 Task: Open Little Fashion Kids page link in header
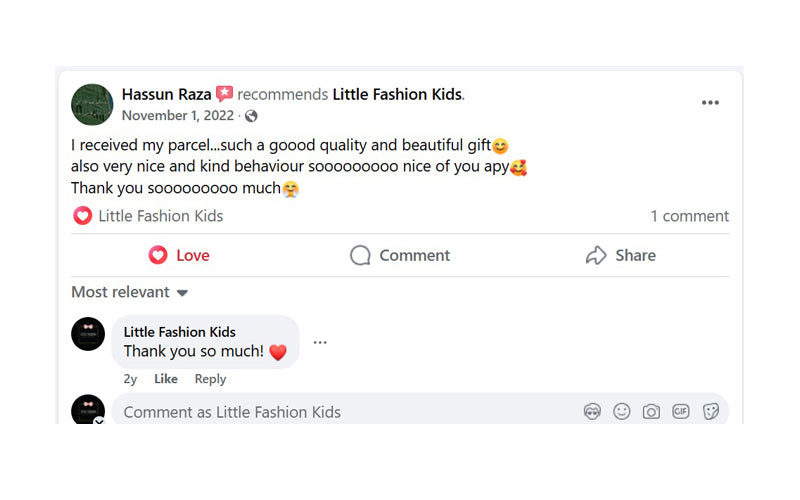pyautogui.click(x=397, y=94)
